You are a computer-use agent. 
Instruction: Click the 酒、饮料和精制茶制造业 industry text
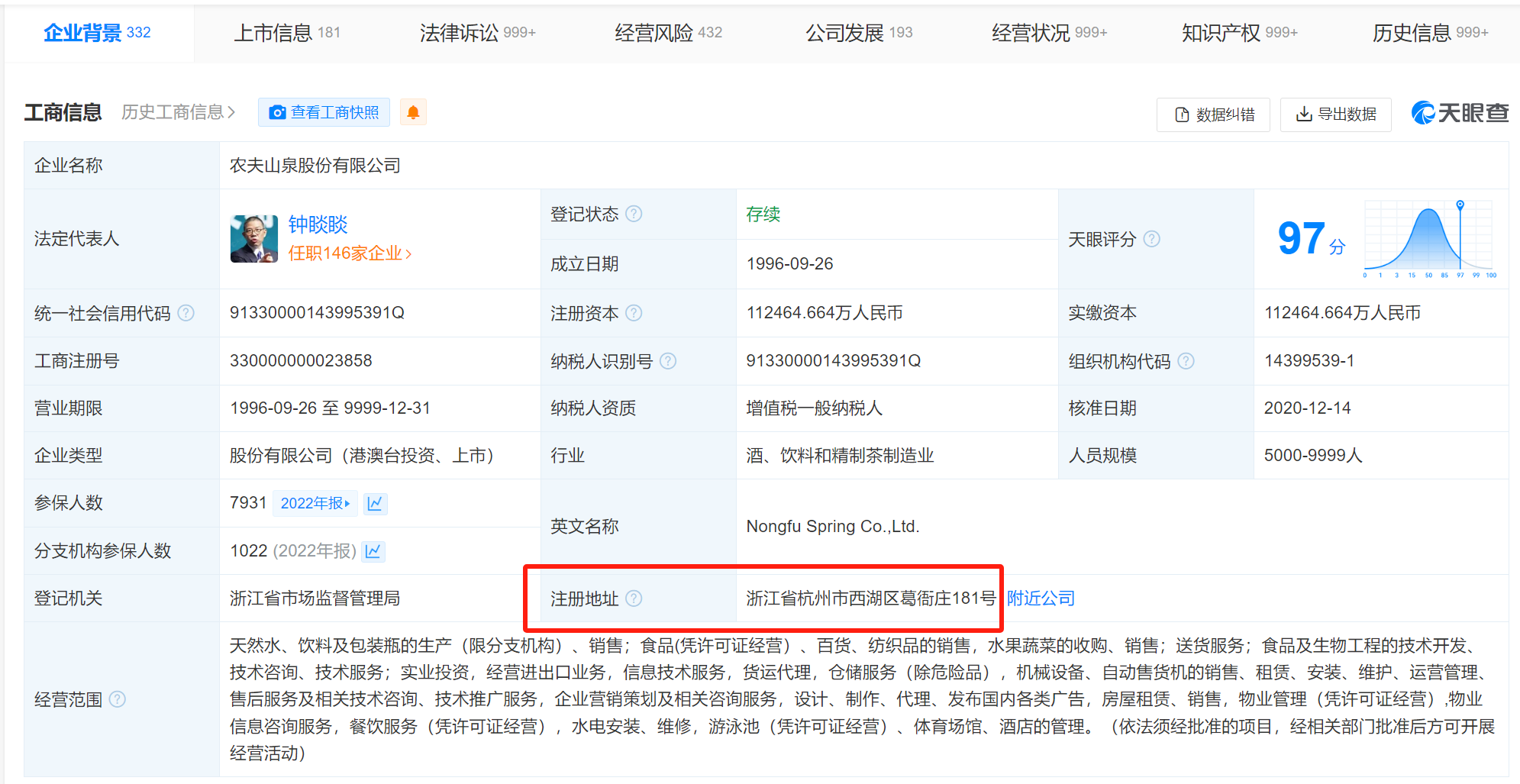[x=840, y=456]
